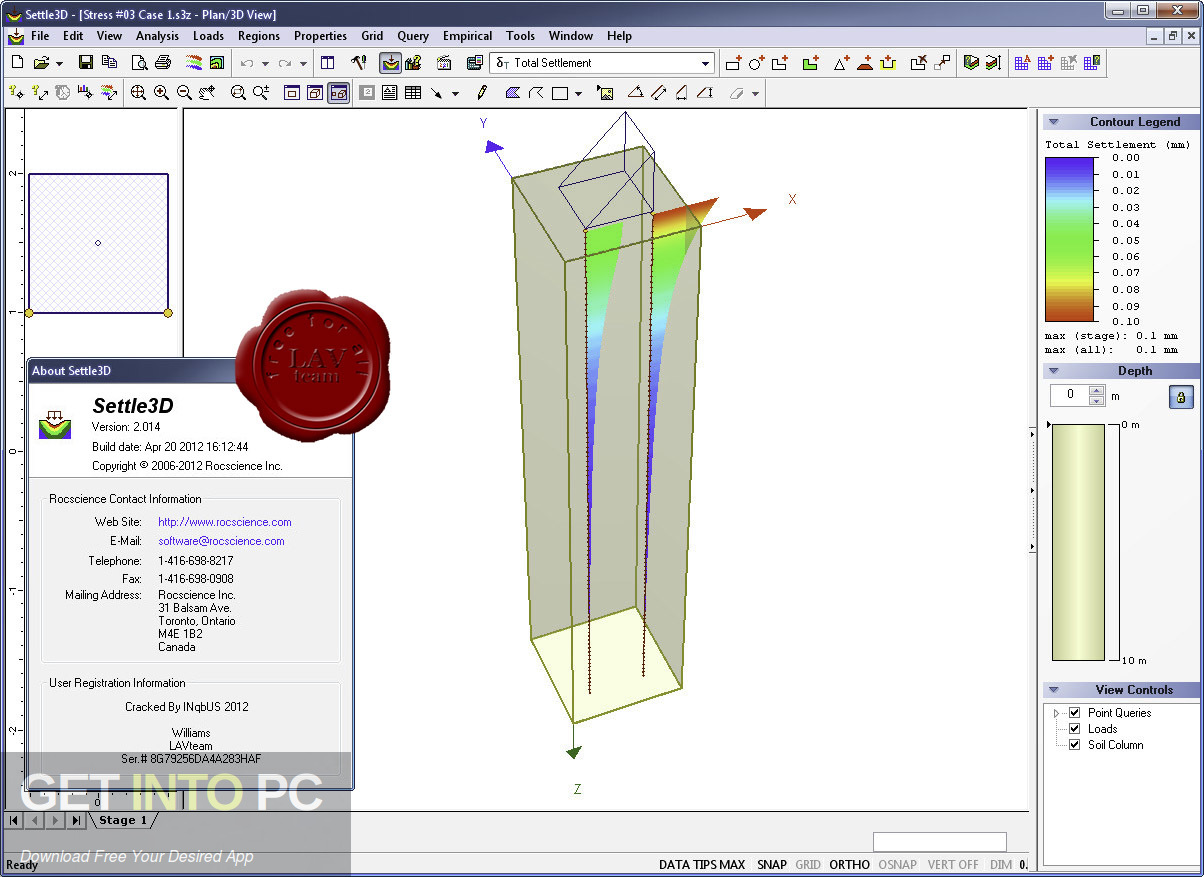Screen dimensions: 1204x877
Task: Open the Total Settlement data type dropdown
Action: click(x=706, y=63)
